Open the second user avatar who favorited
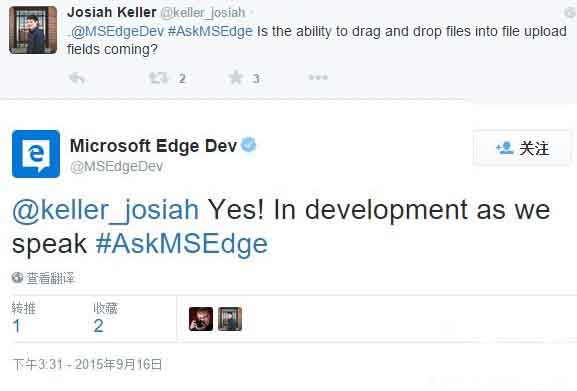 pyautogui.click(x=230, y=319)
